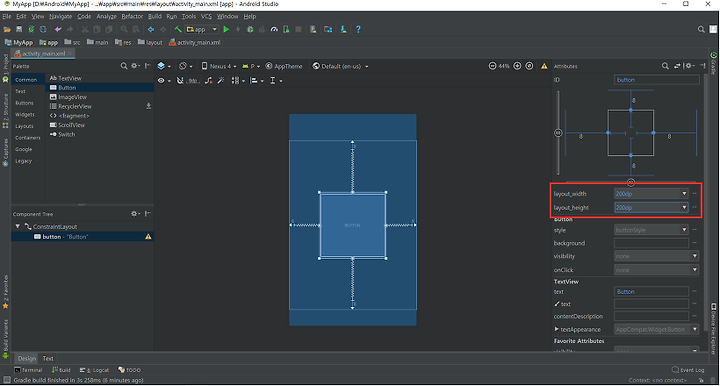Open the Nexus 4 device dropdown
The height and width of the screenshot is (386, 720).
point(219,66)
